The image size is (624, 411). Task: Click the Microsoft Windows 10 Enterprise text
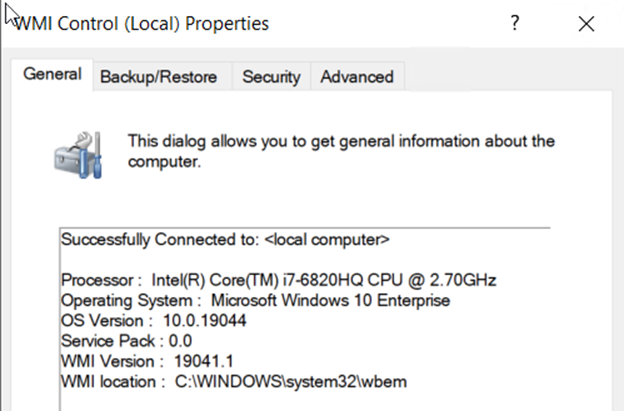point(330,301)
